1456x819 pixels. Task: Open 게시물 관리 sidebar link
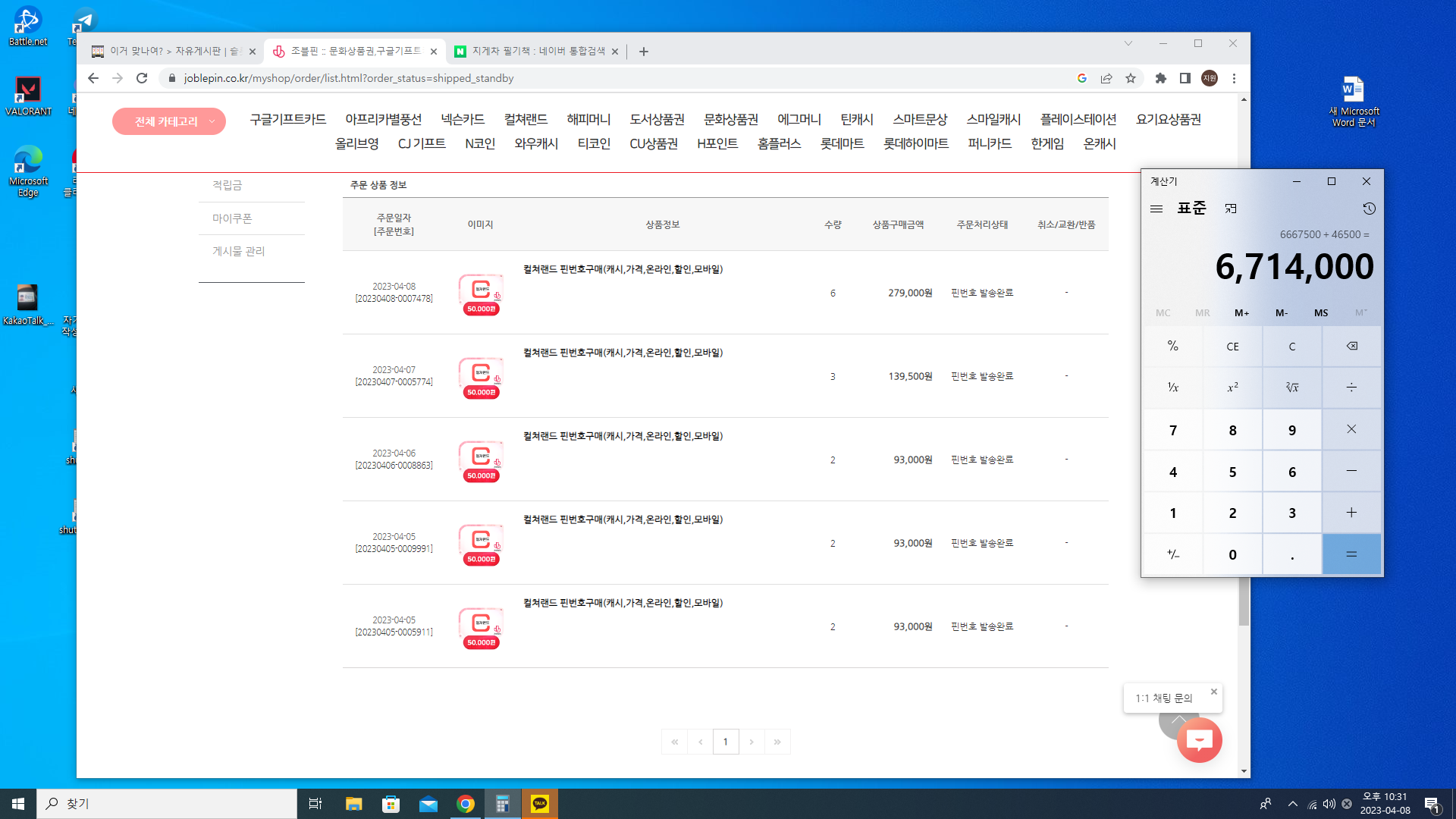[239, 251]
